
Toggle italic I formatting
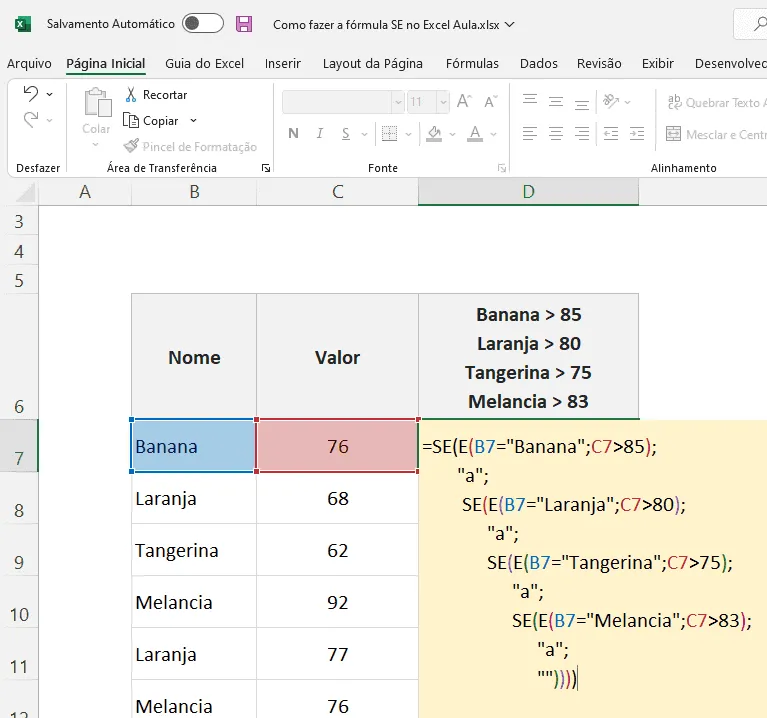click(x=319, y=133)
